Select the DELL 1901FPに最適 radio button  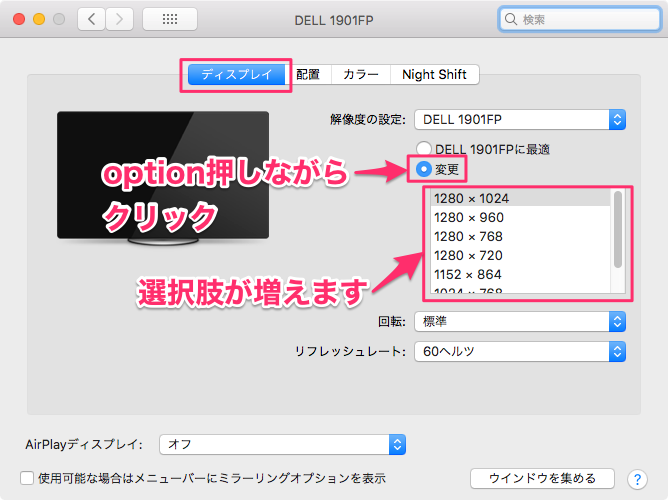tap(423, 149)
